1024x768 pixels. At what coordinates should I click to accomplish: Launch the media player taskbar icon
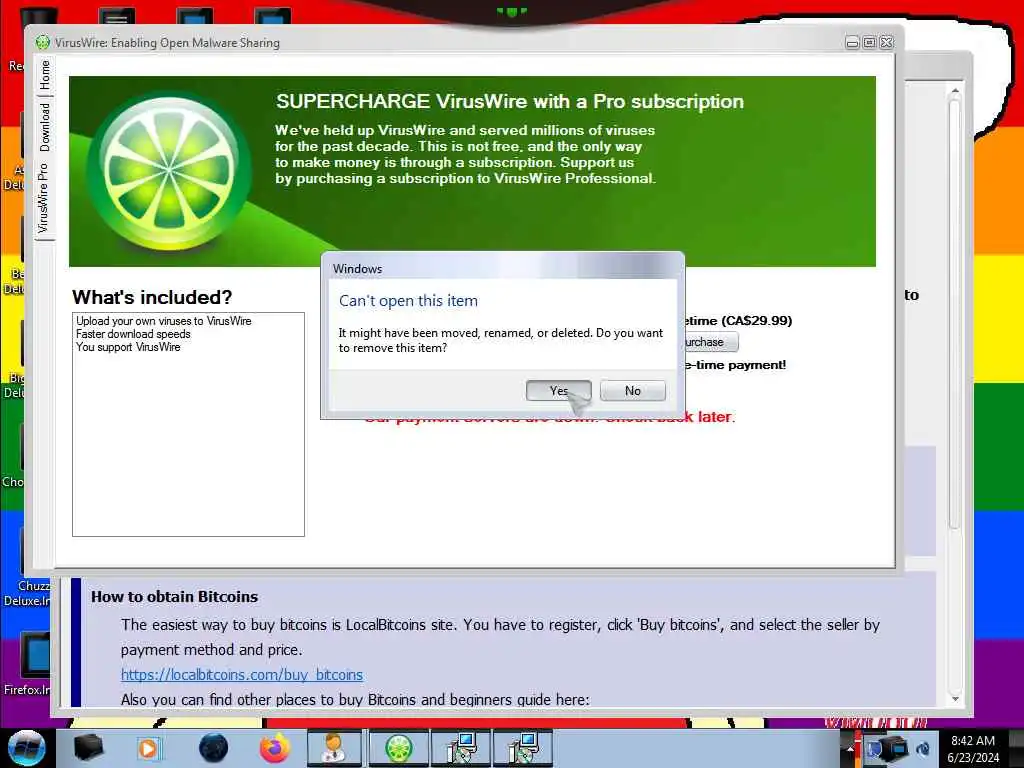[x=148, y=748]
